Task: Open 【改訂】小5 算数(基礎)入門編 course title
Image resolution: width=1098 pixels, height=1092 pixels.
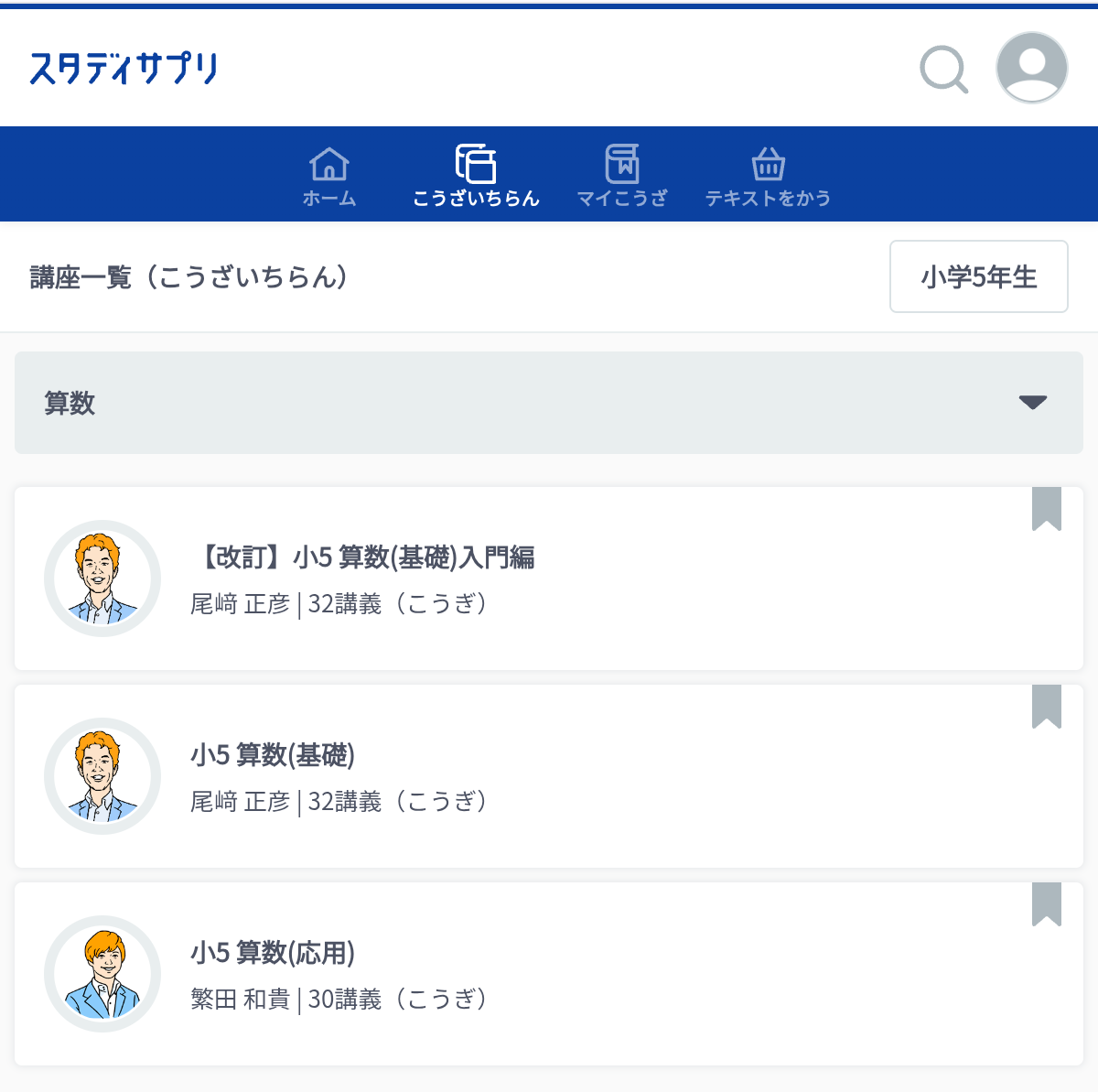Action: click(363, 557)
